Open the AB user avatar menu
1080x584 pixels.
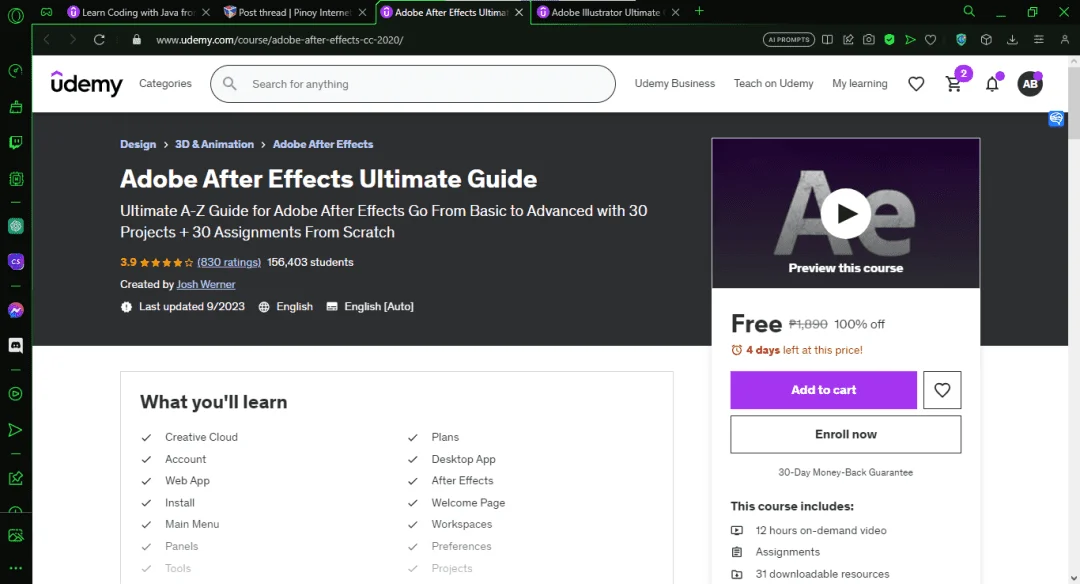[1030, 84]
